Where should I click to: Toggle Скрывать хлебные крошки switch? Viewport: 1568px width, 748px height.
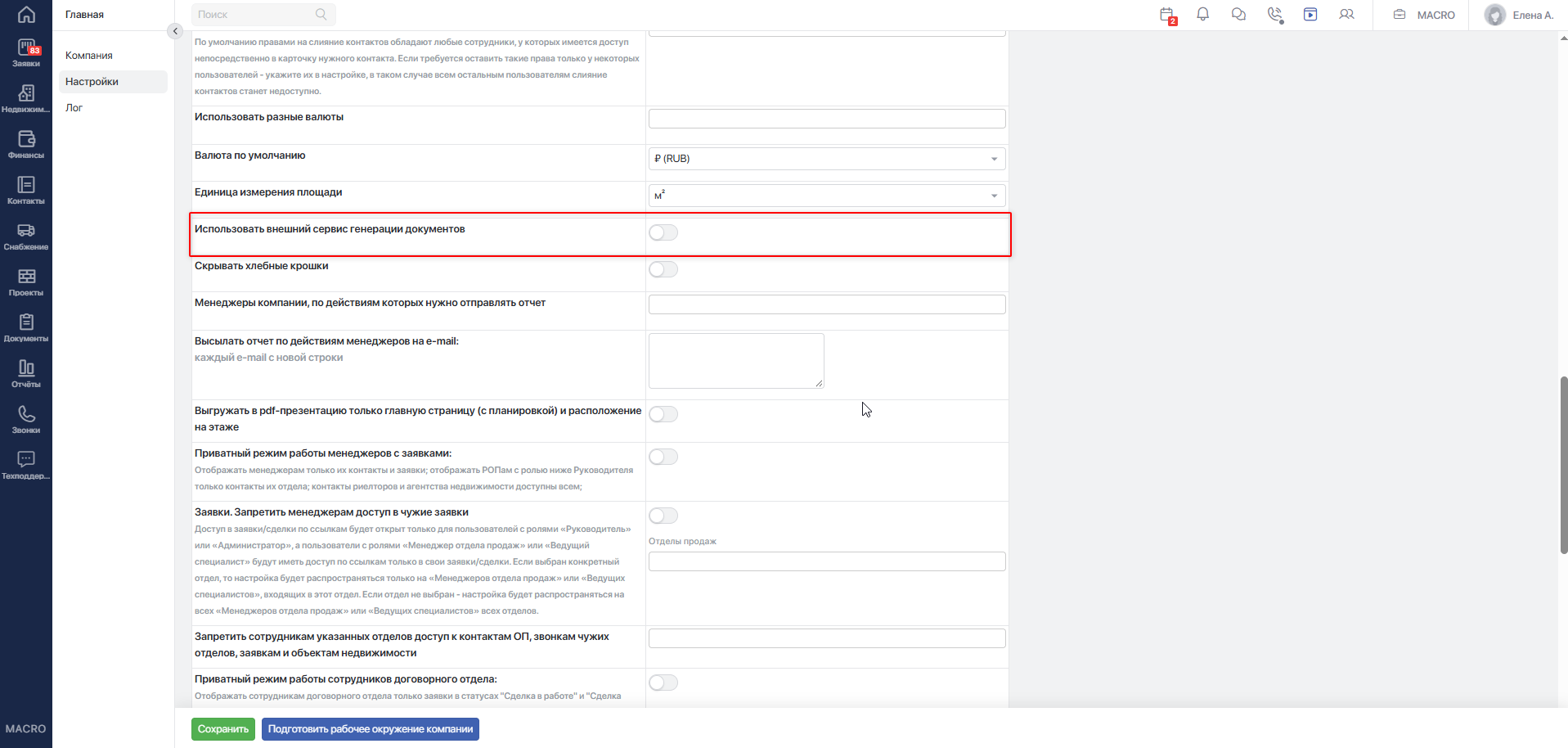click(663, 269)
